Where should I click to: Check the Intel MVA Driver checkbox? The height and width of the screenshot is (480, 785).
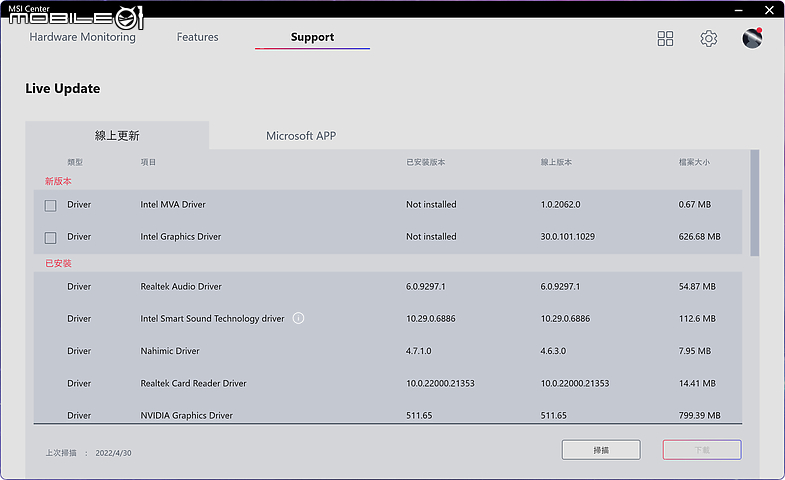tap(51, 205)
